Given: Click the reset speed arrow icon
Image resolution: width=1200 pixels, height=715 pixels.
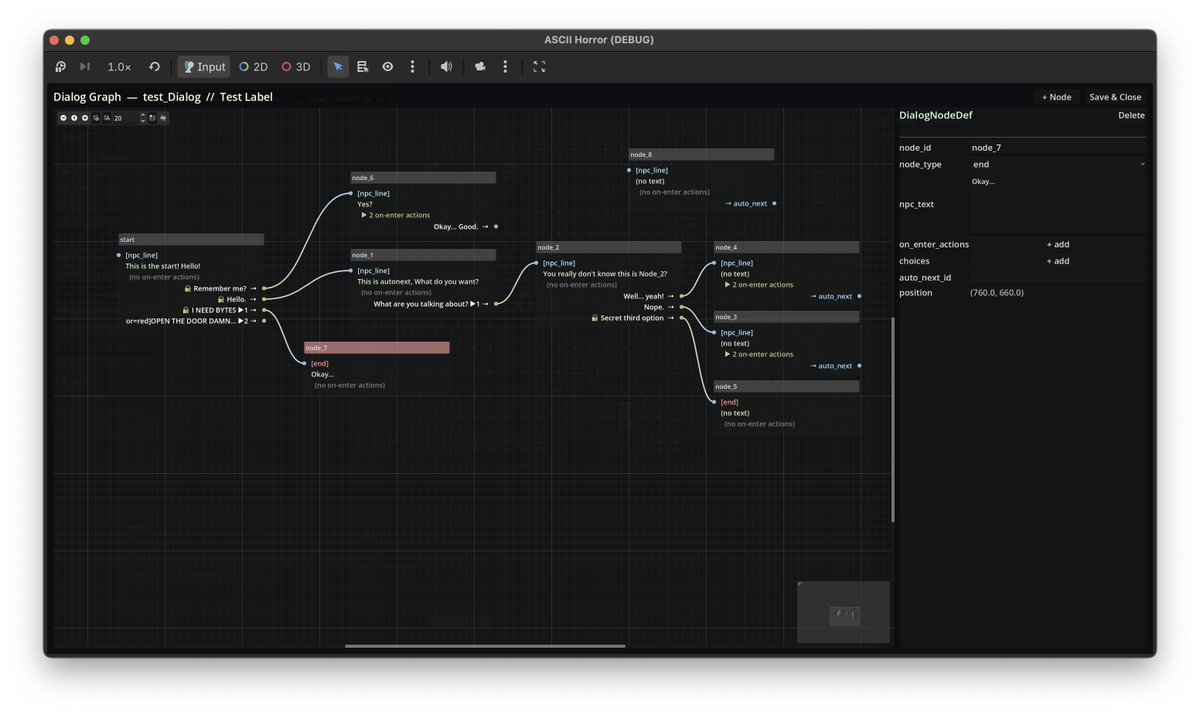Looking at the screenshot, I should (154, 67).
